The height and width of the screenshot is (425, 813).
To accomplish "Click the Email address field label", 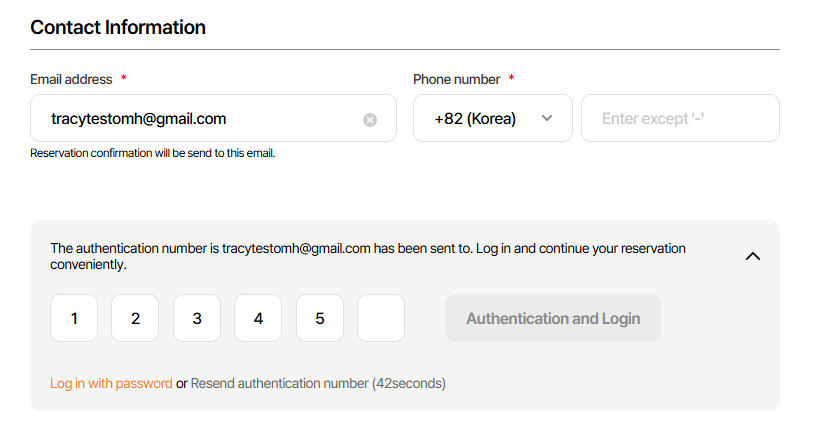I will pyautogui.click(x=72, y=79).
